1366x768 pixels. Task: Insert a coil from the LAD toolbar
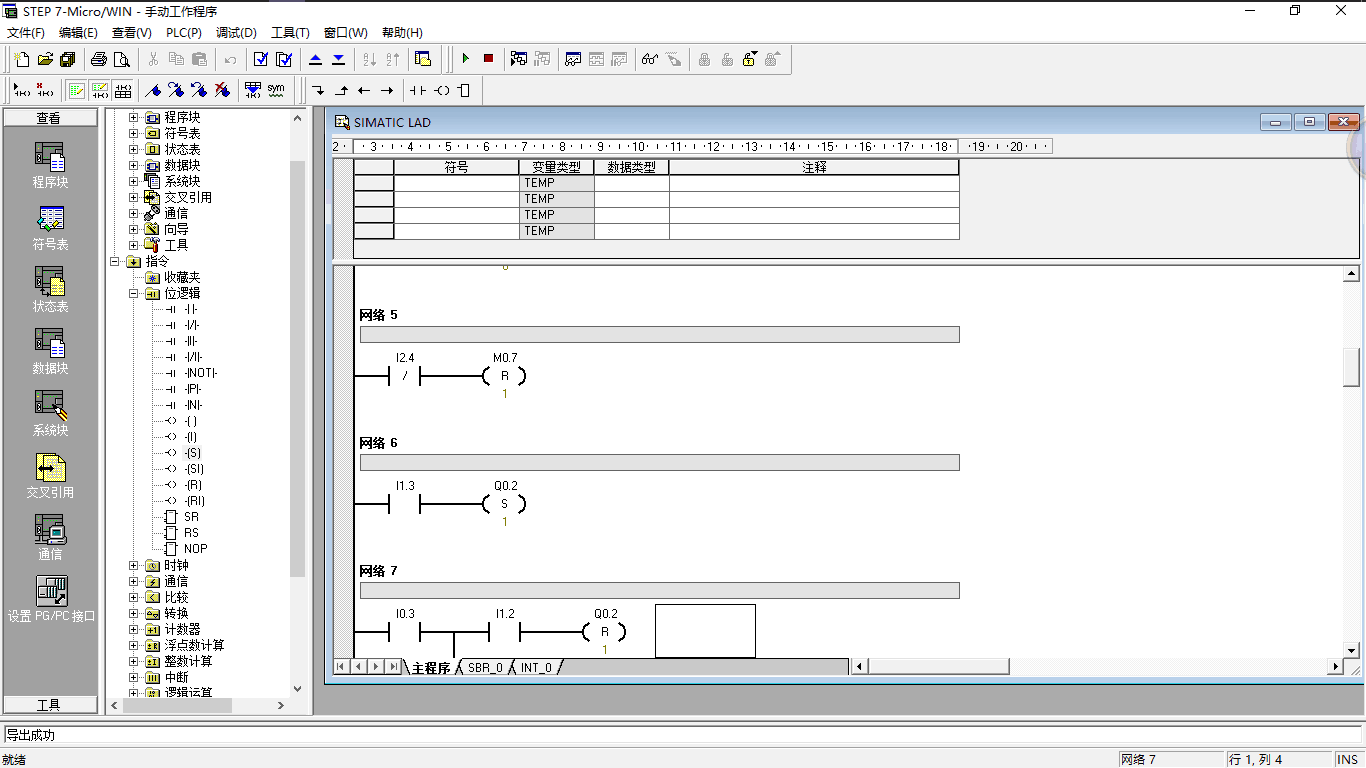(441, 90)
